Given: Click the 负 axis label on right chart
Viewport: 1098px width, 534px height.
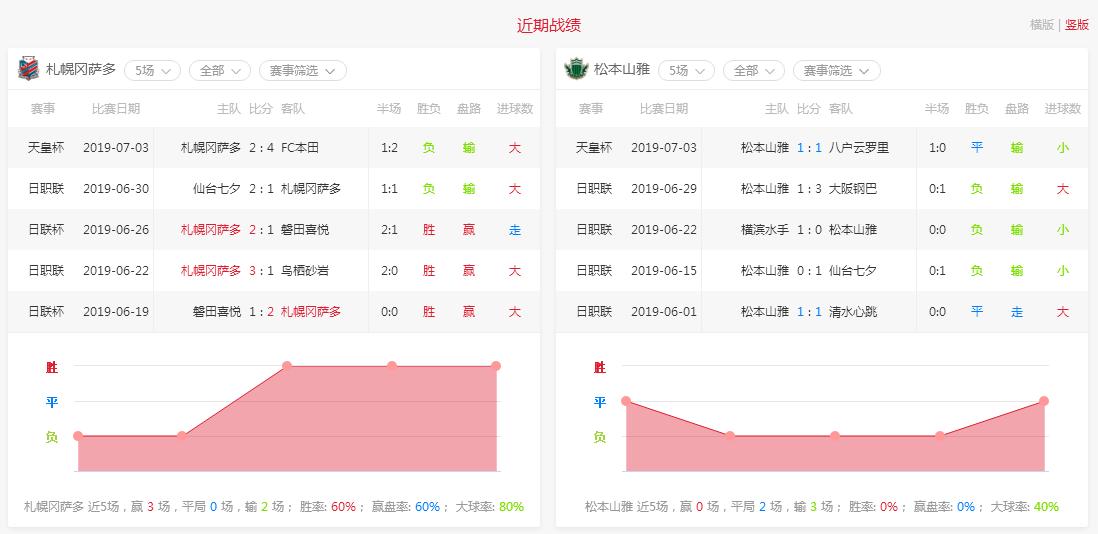Looking at the screenshot, I should tap(599, 437).
